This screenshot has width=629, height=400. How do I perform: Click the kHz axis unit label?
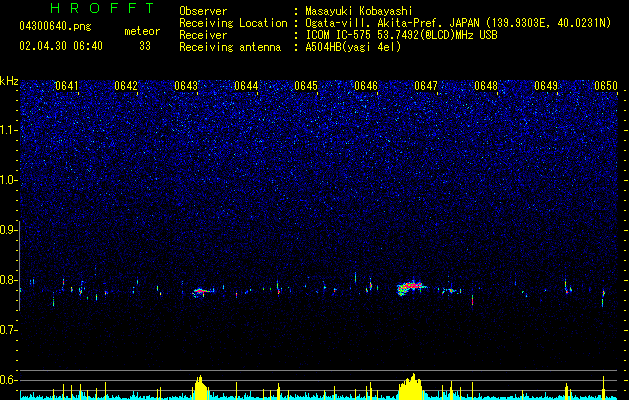pyautogui.click(x=9, y=81)
